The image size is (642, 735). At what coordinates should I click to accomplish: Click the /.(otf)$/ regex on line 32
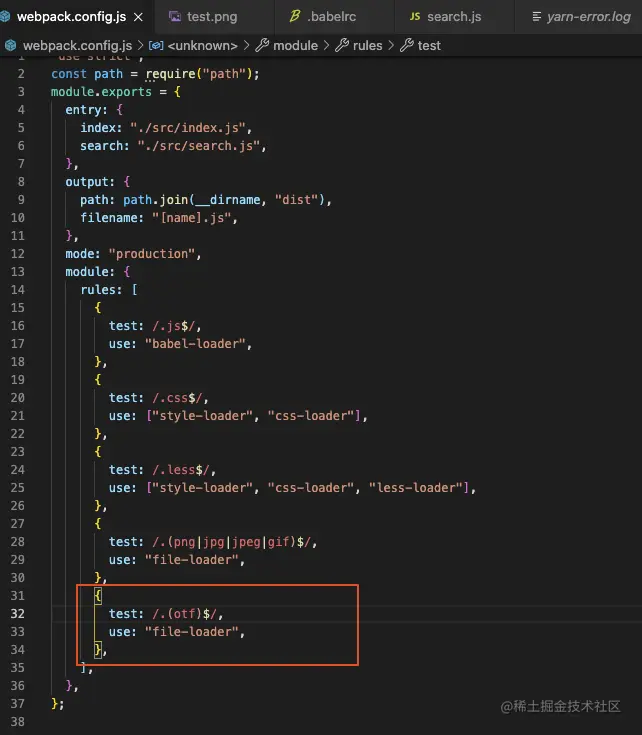[x=184, y=614]
